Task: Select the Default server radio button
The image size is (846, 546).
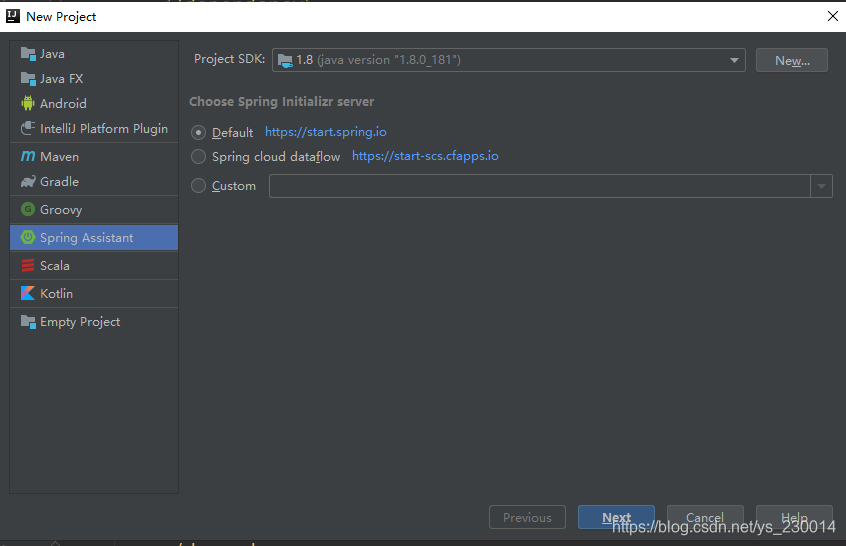Action: (x=199, y=132)
